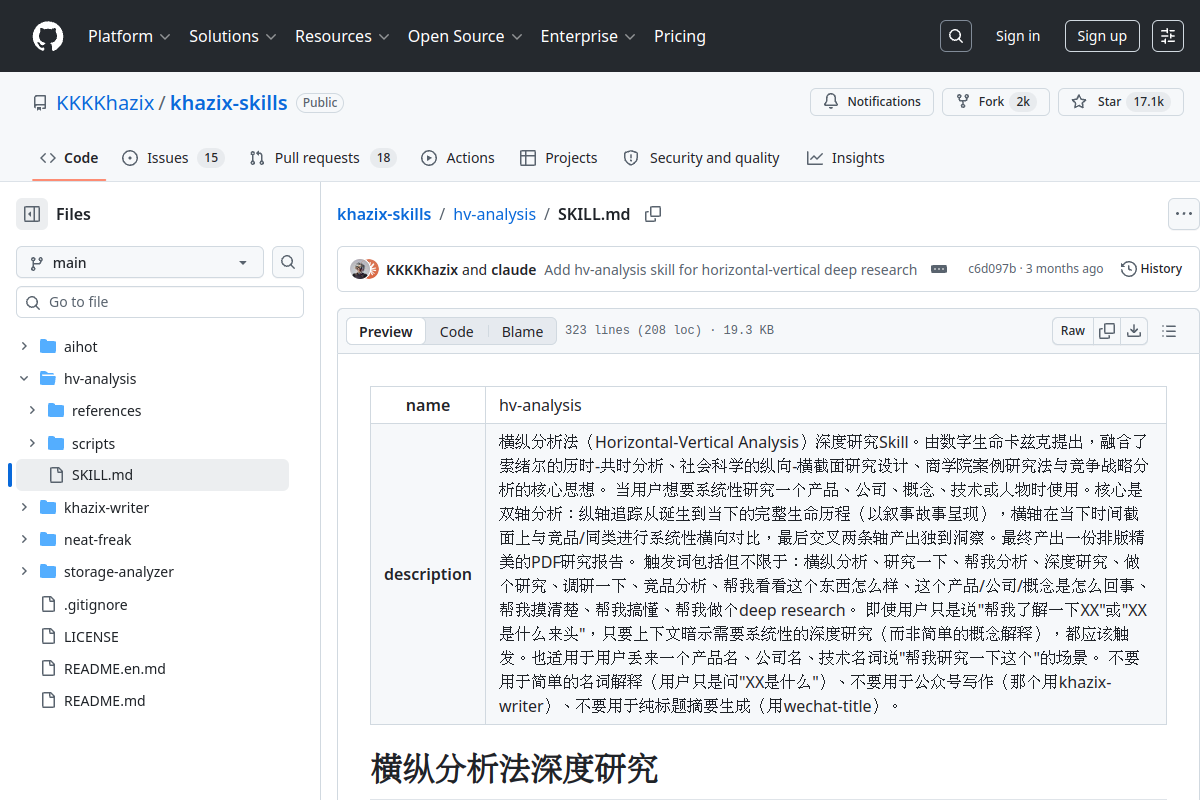Expand the Platform menu
1200x800 pixels.
click(x=129, y=36)
